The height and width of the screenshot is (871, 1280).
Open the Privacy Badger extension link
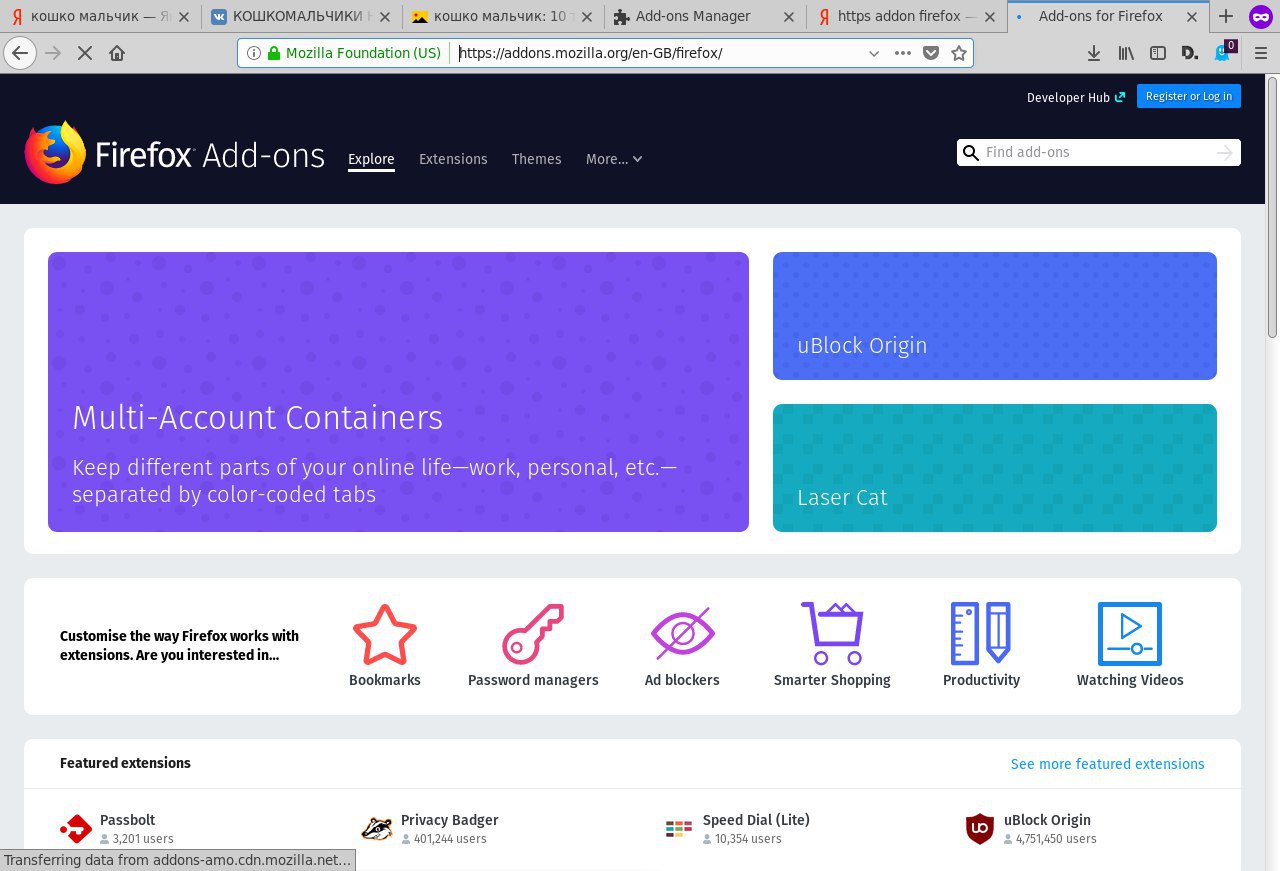(x=449, y=820)
